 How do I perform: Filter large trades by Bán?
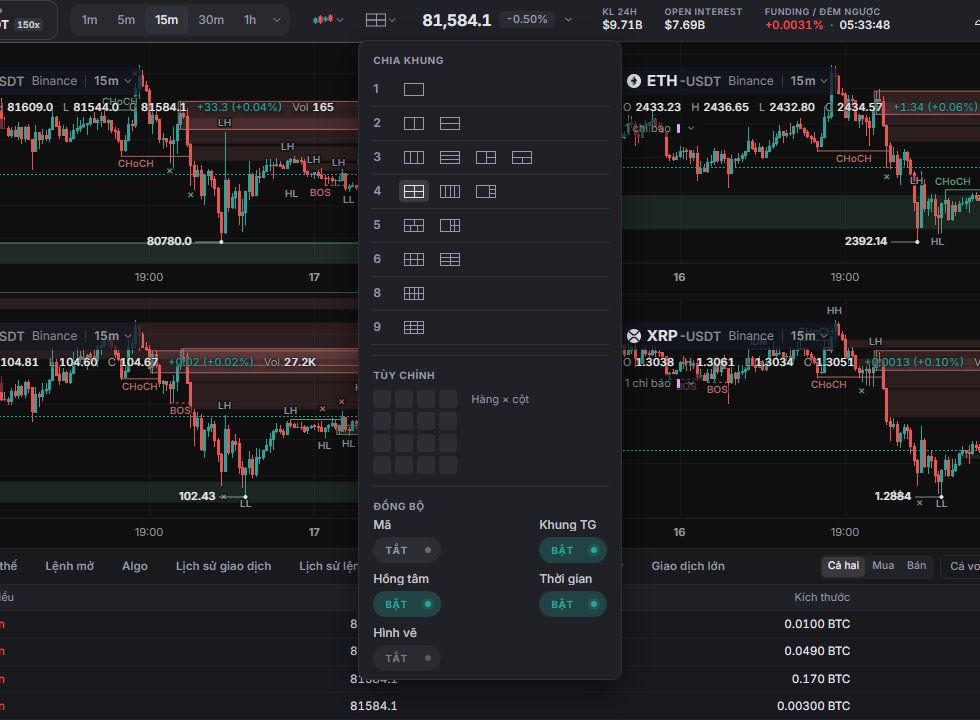916,566
